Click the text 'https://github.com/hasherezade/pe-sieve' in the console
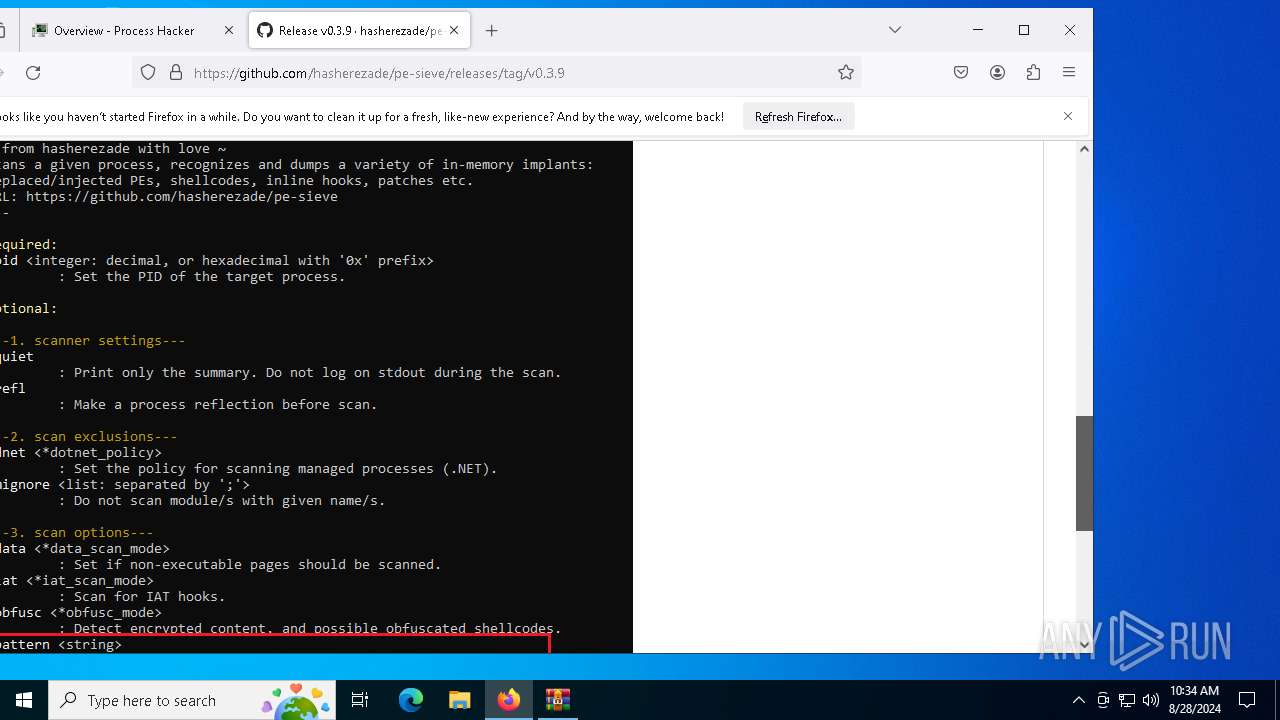This screenshot has width=1280, height=720. coord(182,197)
